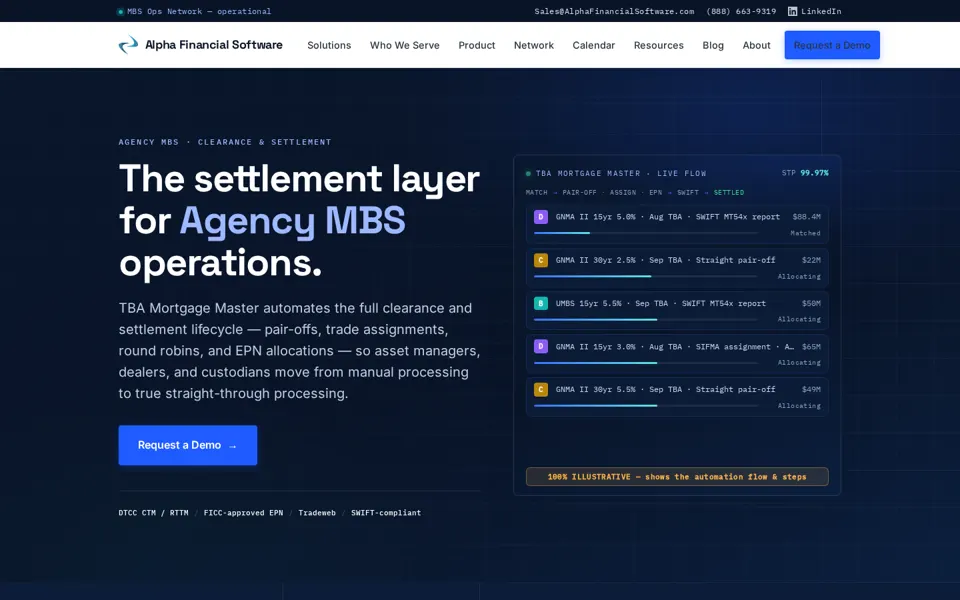Open the Solutions menu

tap(329, 45)
